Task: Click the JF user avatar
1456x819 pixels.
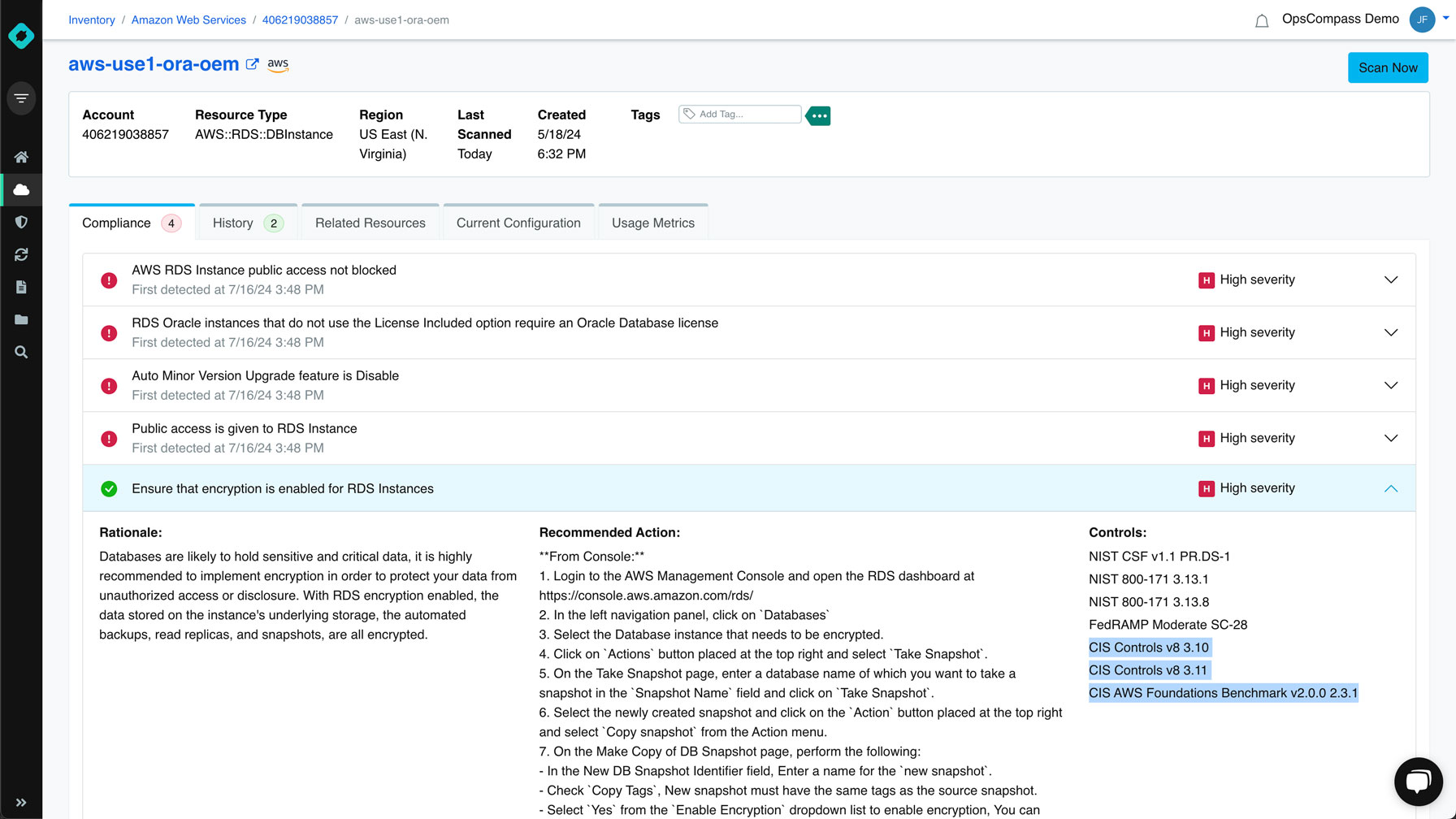Action: pos(1422,19)
